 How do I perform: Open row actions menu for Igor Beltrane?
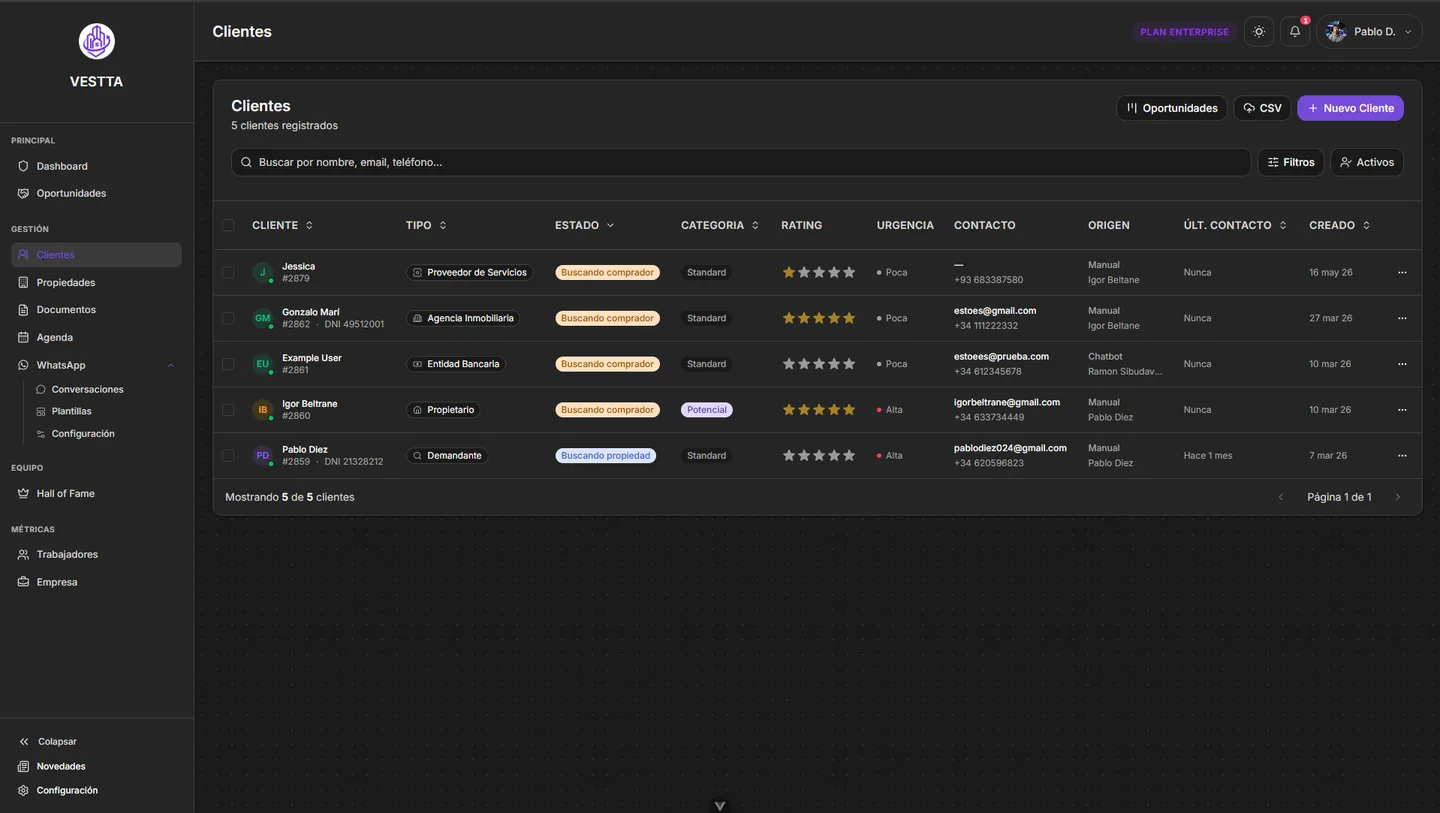point(1402,410)
